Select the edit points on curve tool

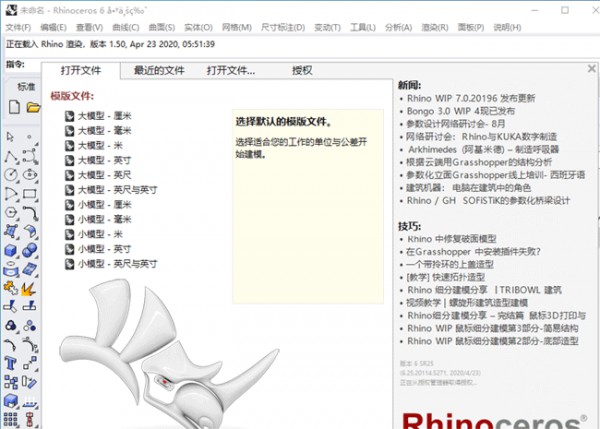click(x=10, y=345)
